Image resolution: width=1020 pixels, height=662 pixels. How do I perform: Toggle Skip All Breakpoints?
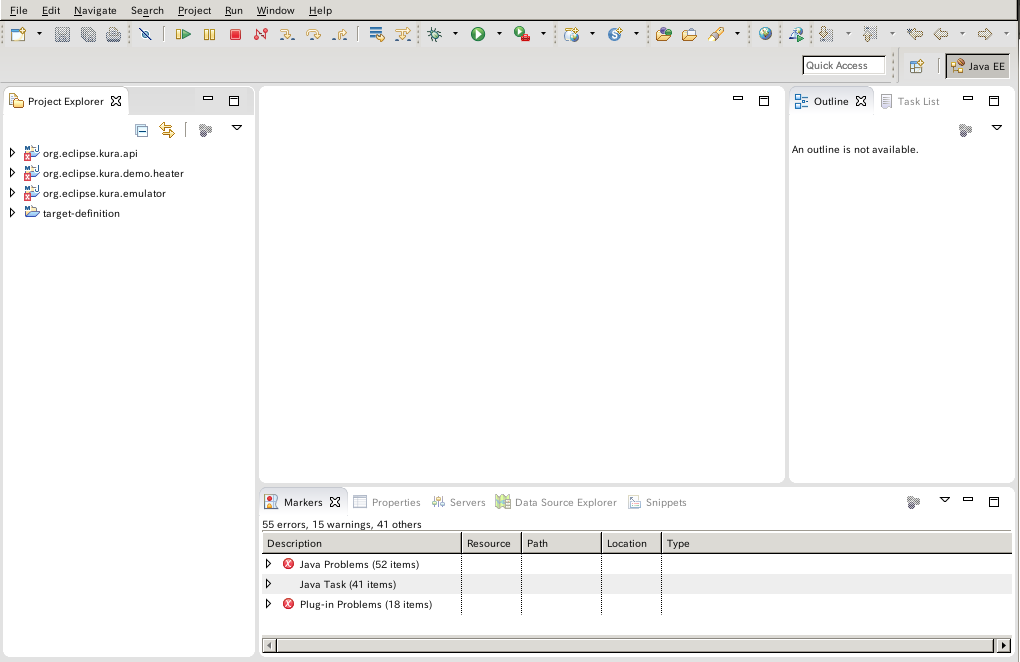click(145, 34)
